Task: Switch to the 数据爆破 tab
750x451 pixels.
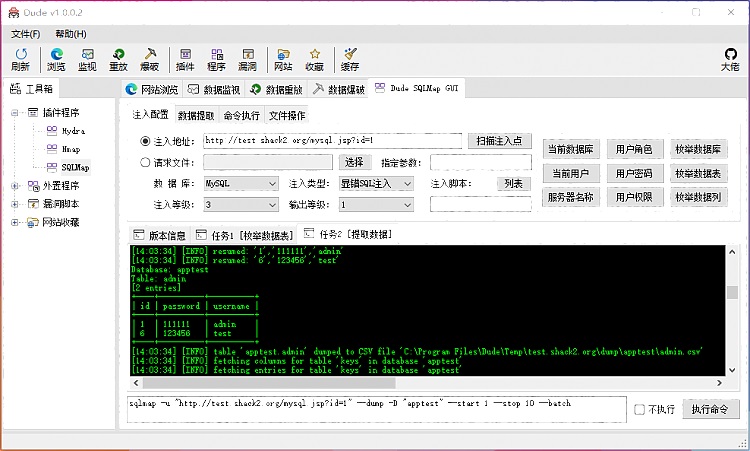Action: coord(338,89)
